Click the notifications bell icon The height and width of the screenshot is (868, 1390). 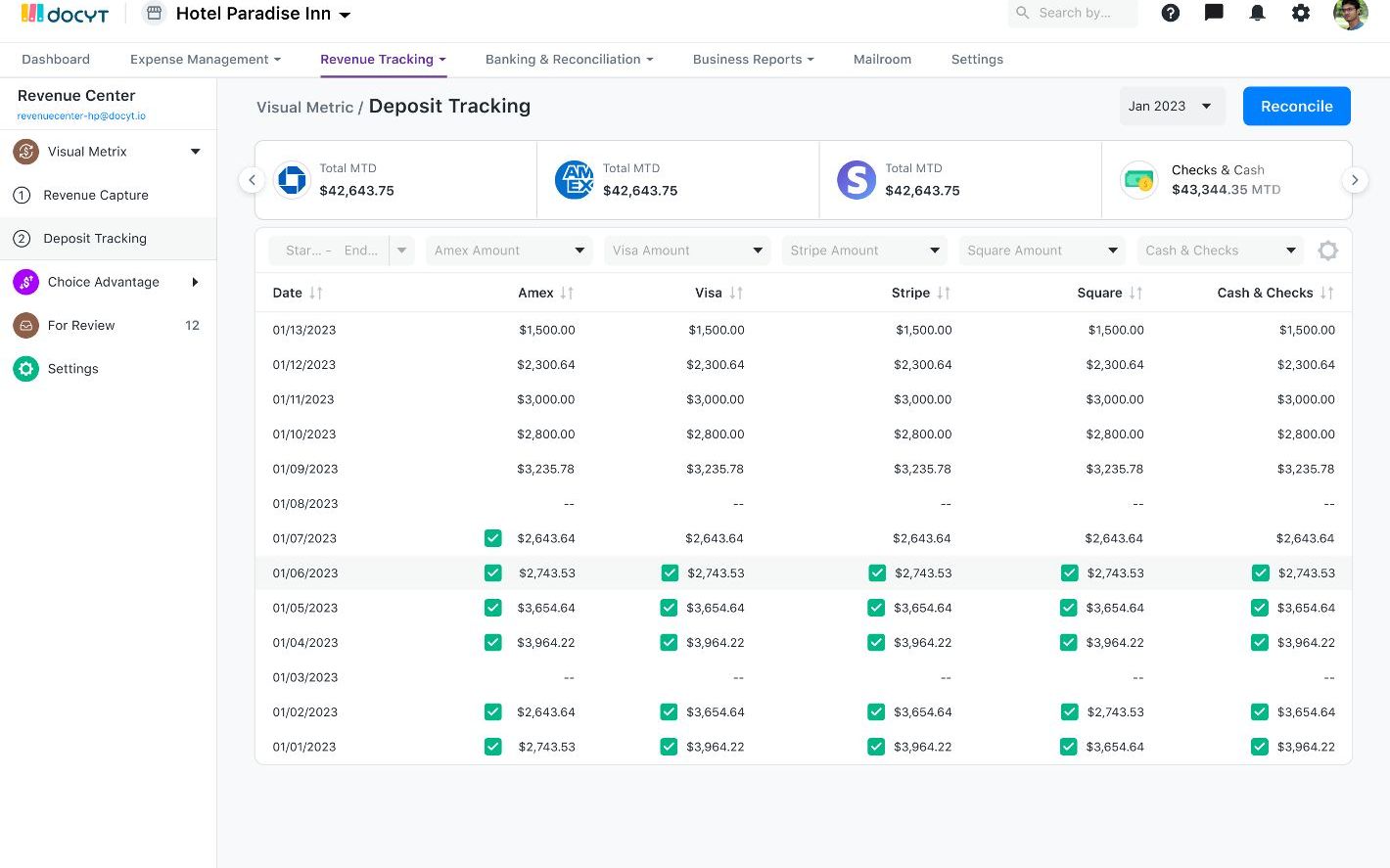1257,14
